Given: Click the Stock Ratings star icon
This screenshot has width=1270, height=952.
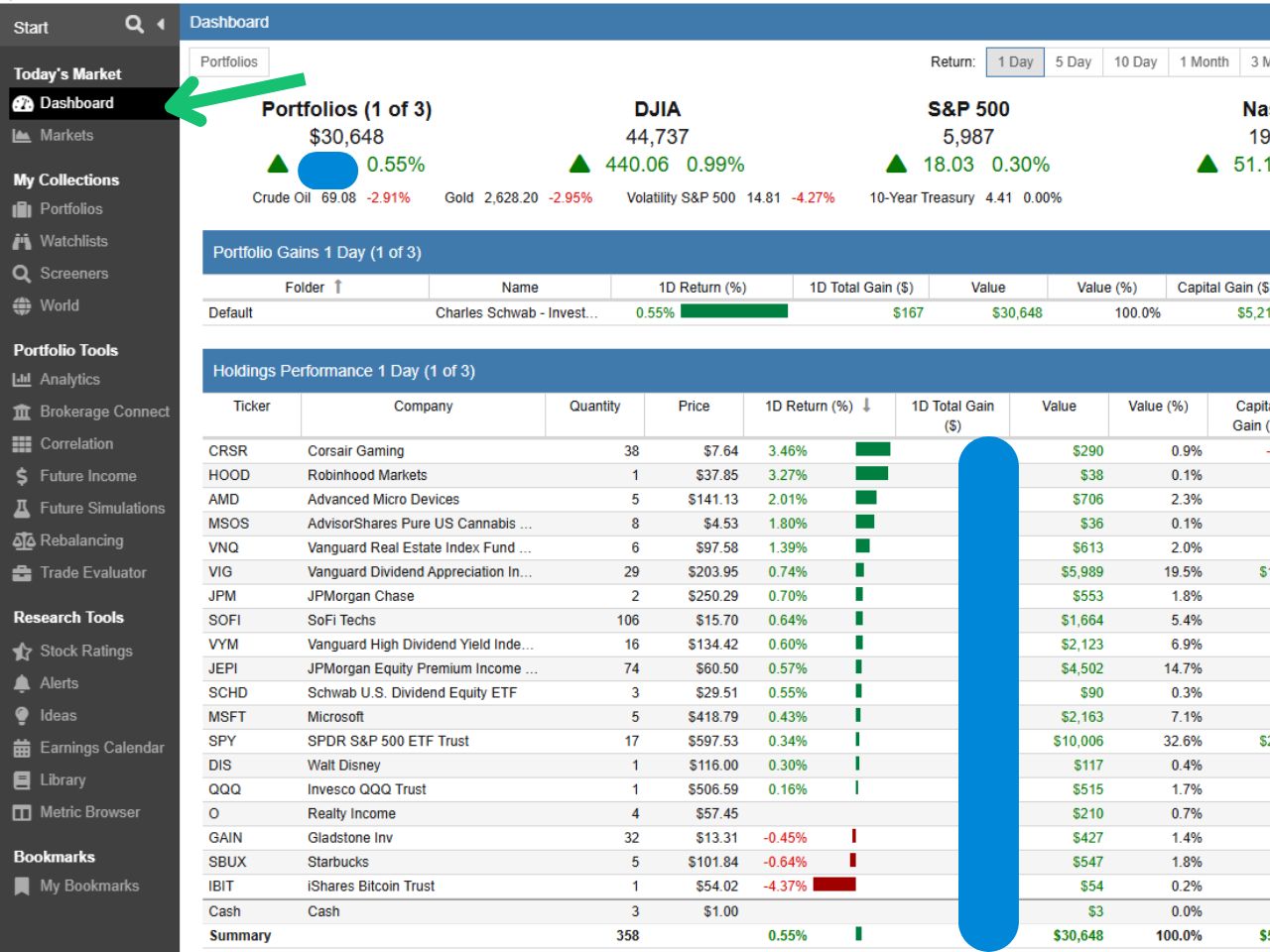Looking at the screenshot, I should click(23, 651).
